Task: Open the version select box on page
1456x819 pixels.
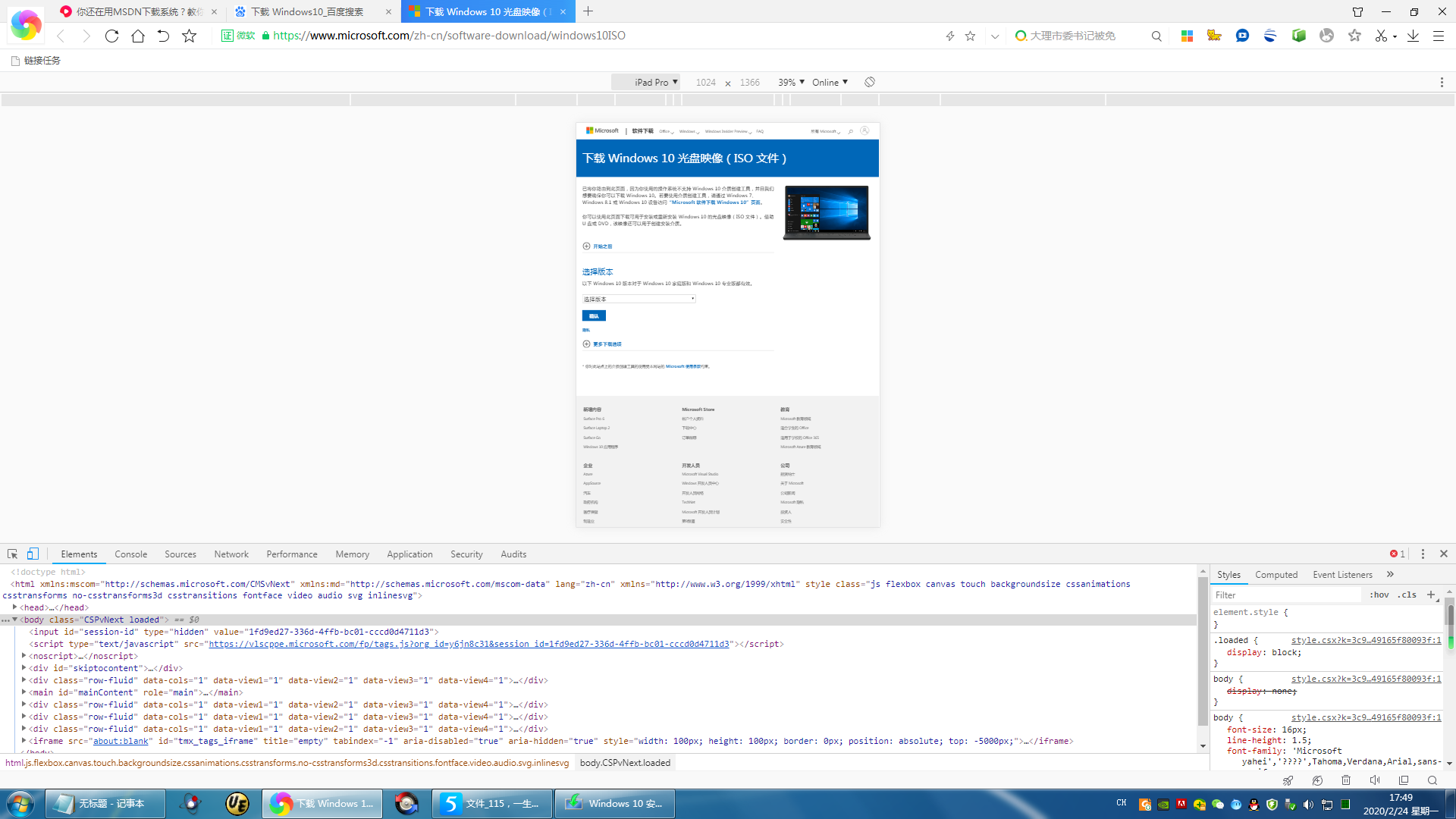Action: click(639, 299)
